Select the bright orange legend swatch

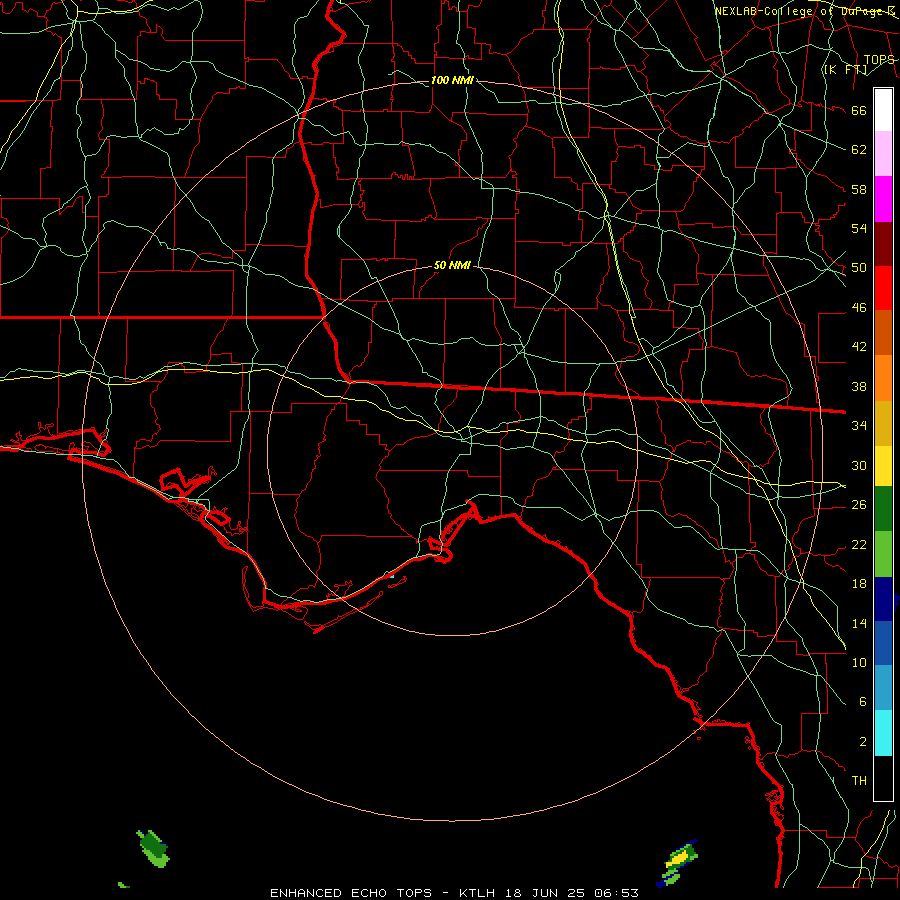(883, 378)
